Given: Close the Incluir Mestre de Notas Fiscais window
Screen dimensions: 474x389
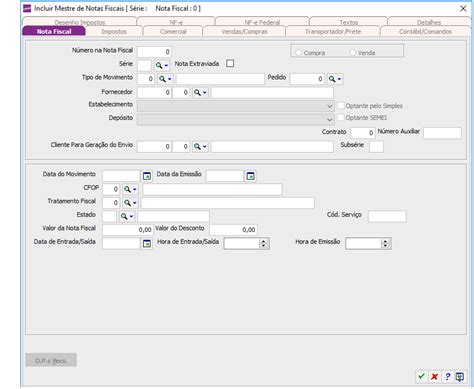Looking at the screenshot, I should tap(463, 9).
